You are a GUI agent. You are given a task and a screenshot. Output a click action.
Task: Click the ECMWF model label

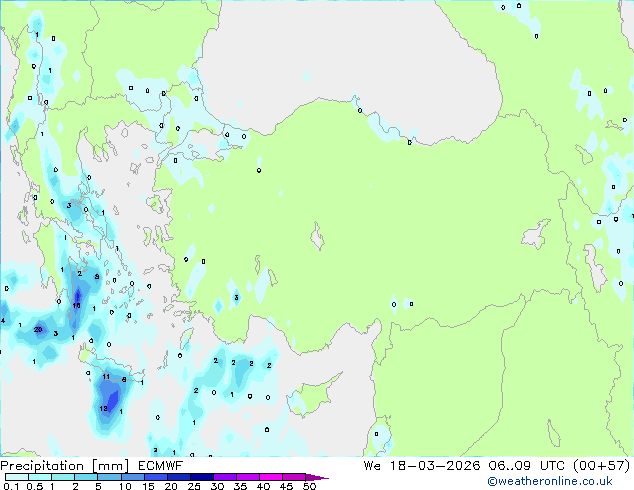pyautogui.click(x=161, y=466)
